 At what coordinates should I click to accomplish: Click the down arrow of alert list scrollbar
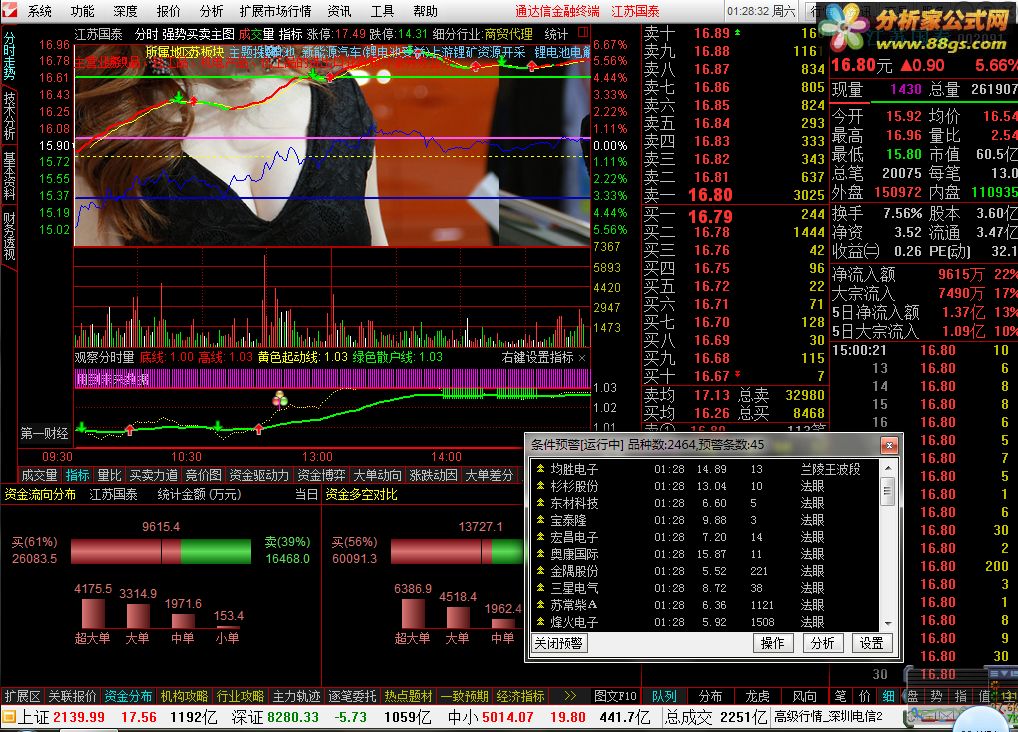[888, 624]
